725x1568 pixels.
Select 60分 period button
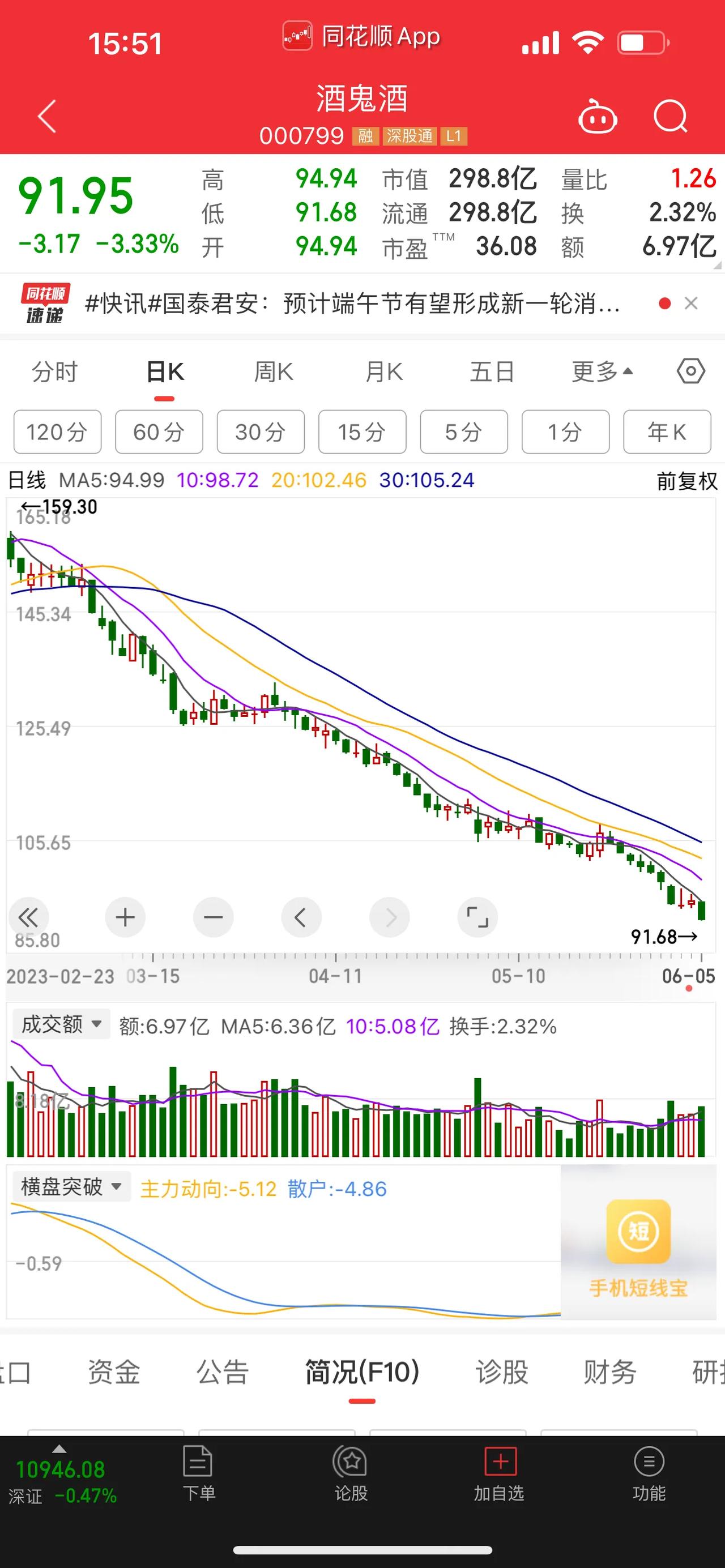159,431
